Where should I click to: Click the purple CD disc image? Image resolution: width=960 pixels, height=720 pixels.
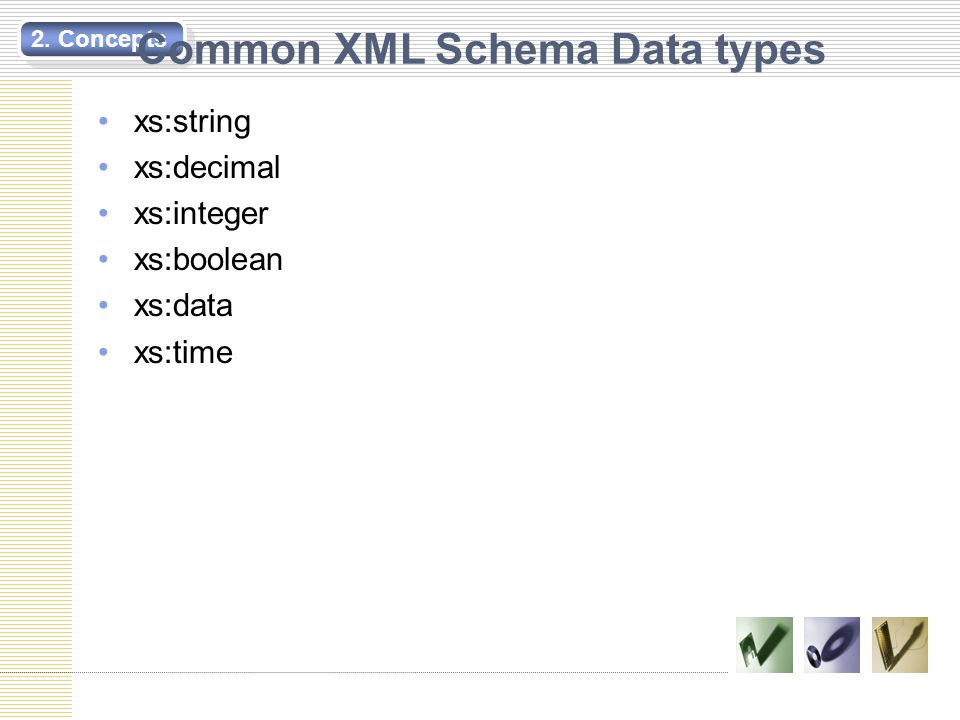[831, 645]
